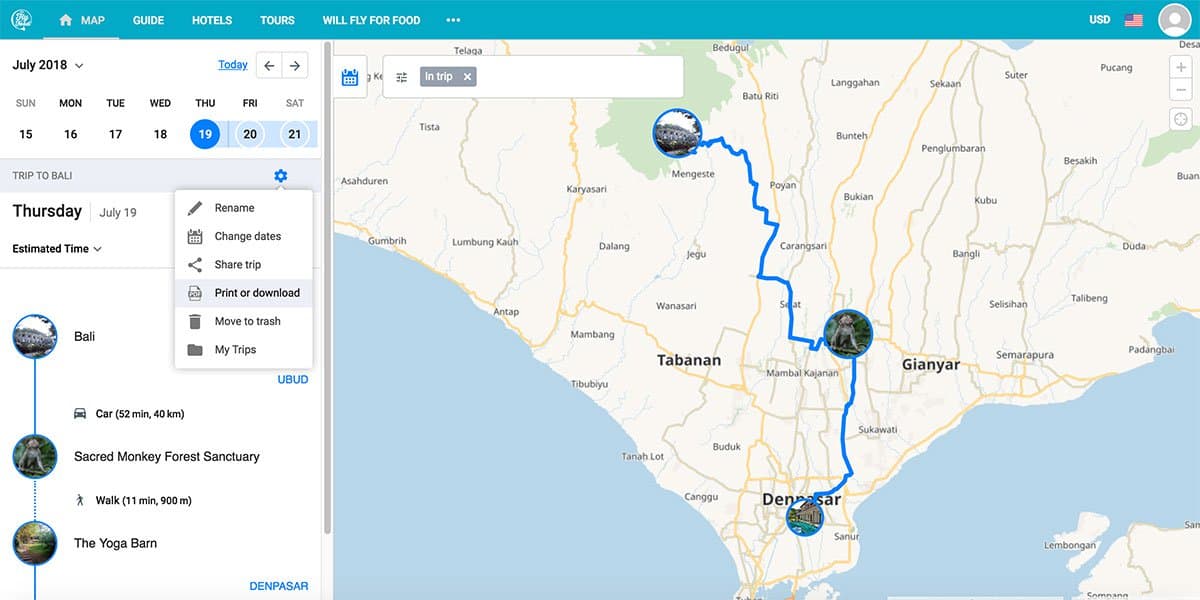Remove the In trip filter chip
1200x600 pixels.
[x=467, y=77]
